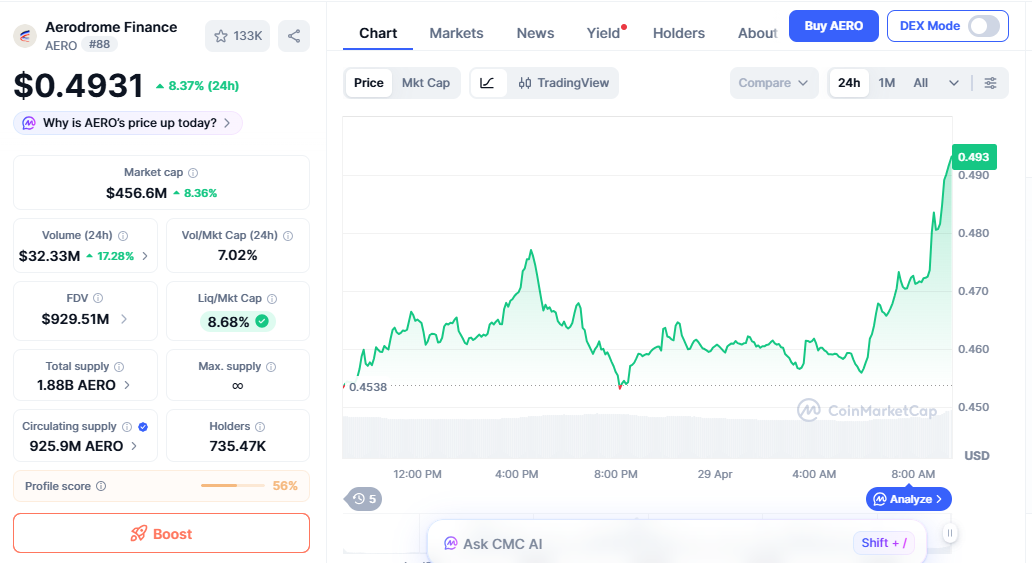Select the 1M time range
Screen dimensions: 1032x563
coord(887,83)
